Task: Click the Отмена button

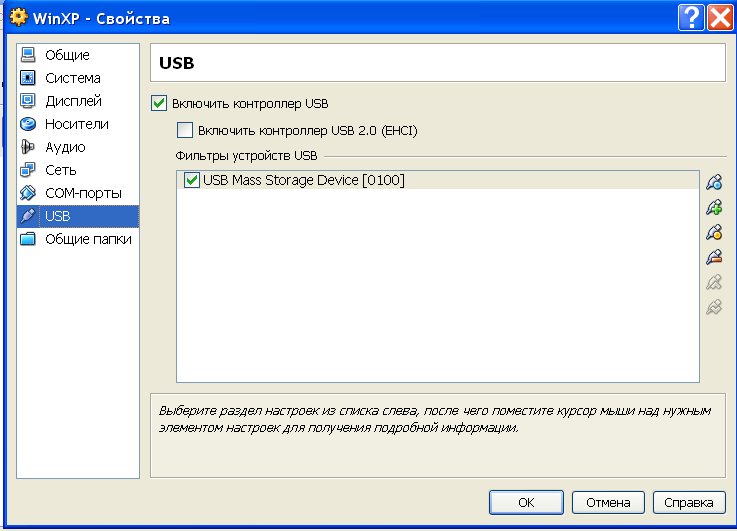Action: (x=608, y=502)
